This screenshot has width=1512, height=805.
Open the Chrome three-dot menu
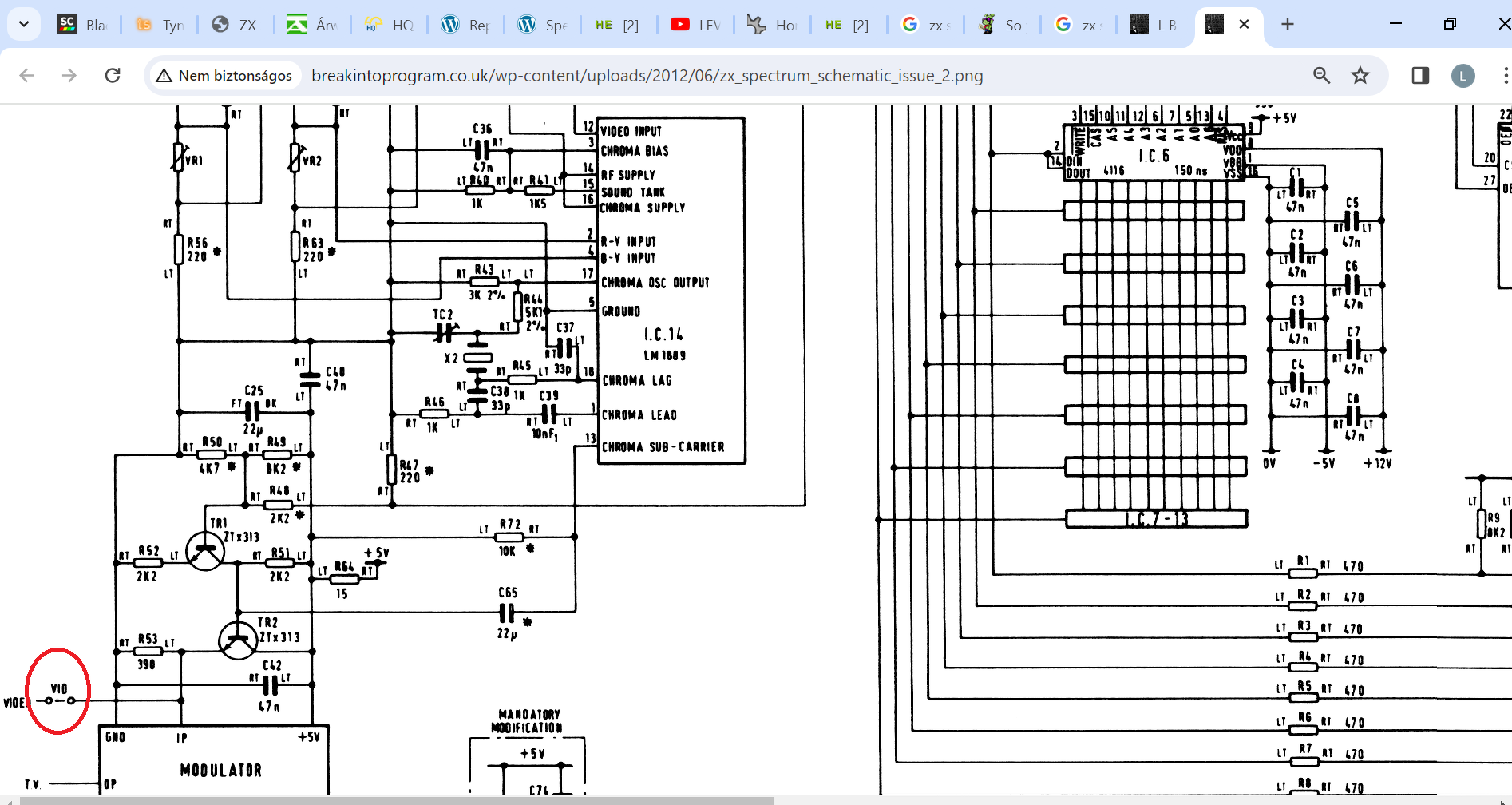(1504, 75)
